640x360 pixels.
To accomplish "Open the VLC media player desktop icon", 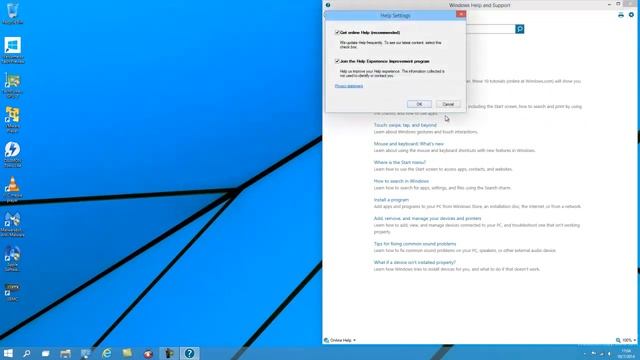I will click(x=13, y=189).
